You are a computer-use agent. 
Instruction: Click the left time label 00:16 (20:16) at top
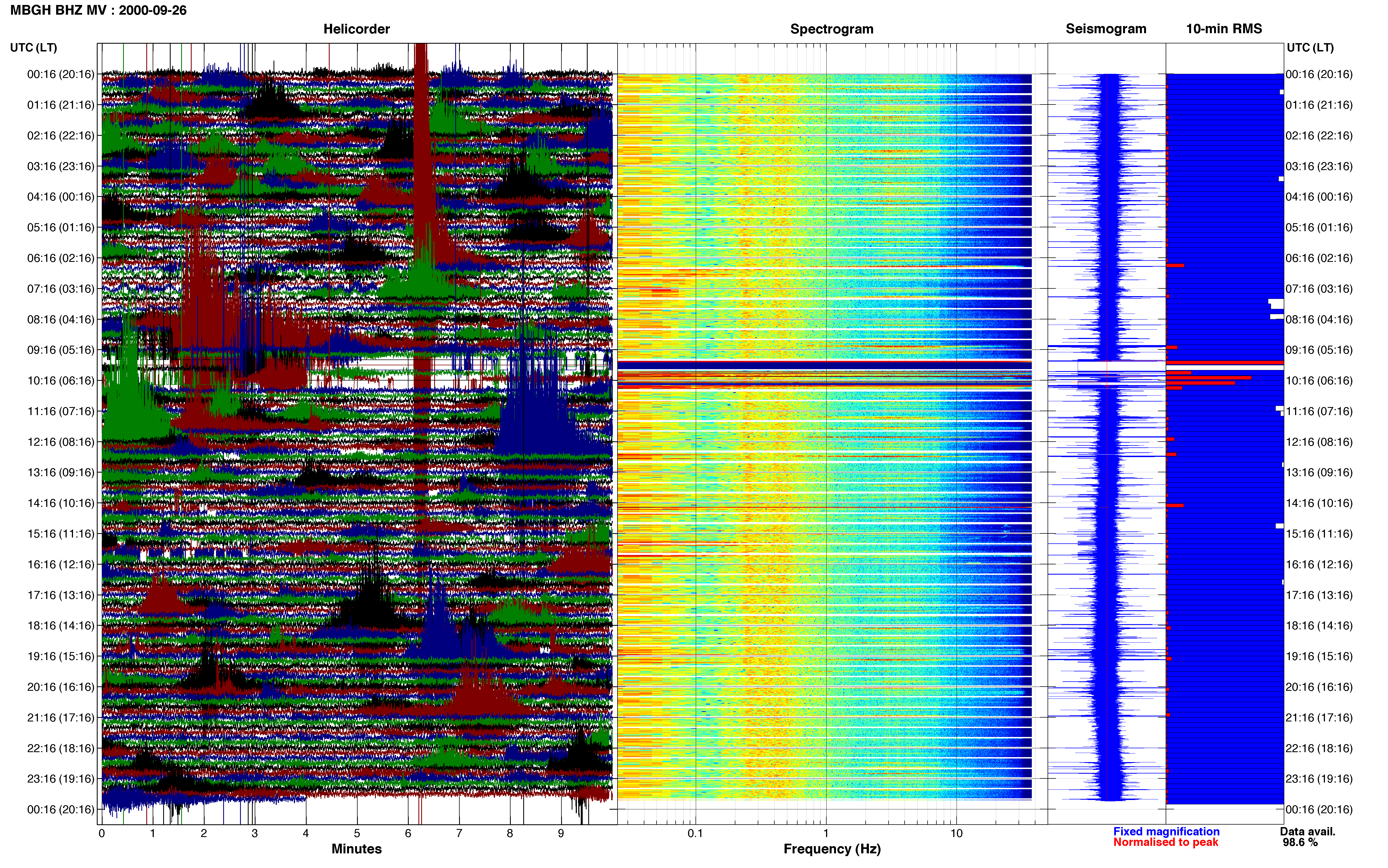pyautogui.click(x=61, y=74)
